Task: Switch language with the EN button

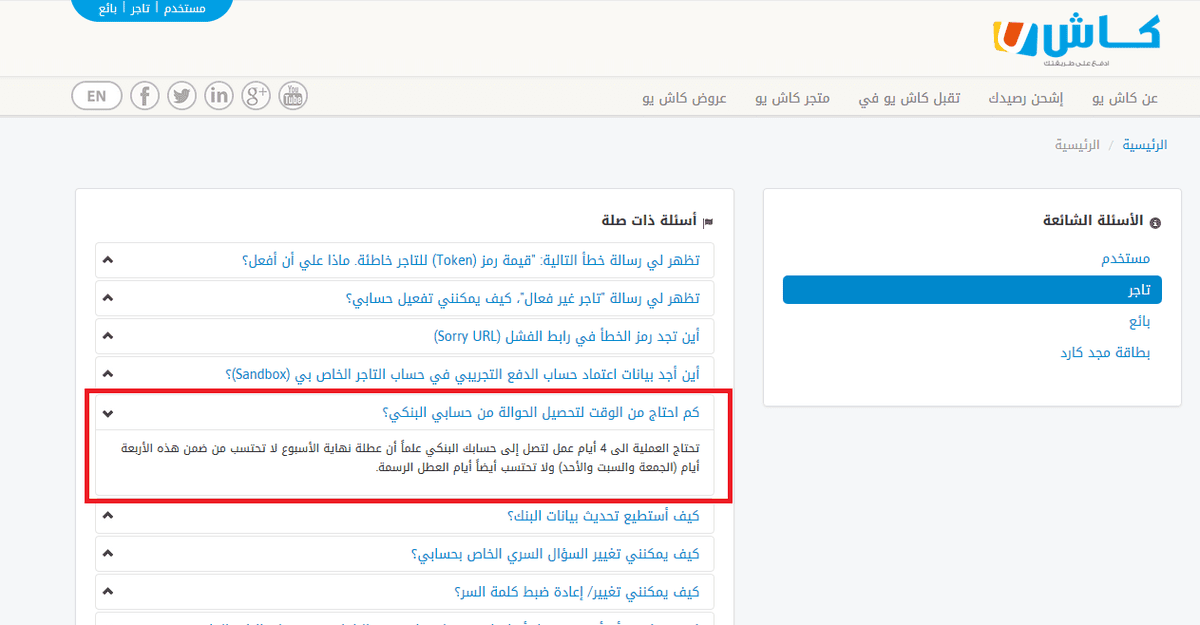Action: point(97,96)
